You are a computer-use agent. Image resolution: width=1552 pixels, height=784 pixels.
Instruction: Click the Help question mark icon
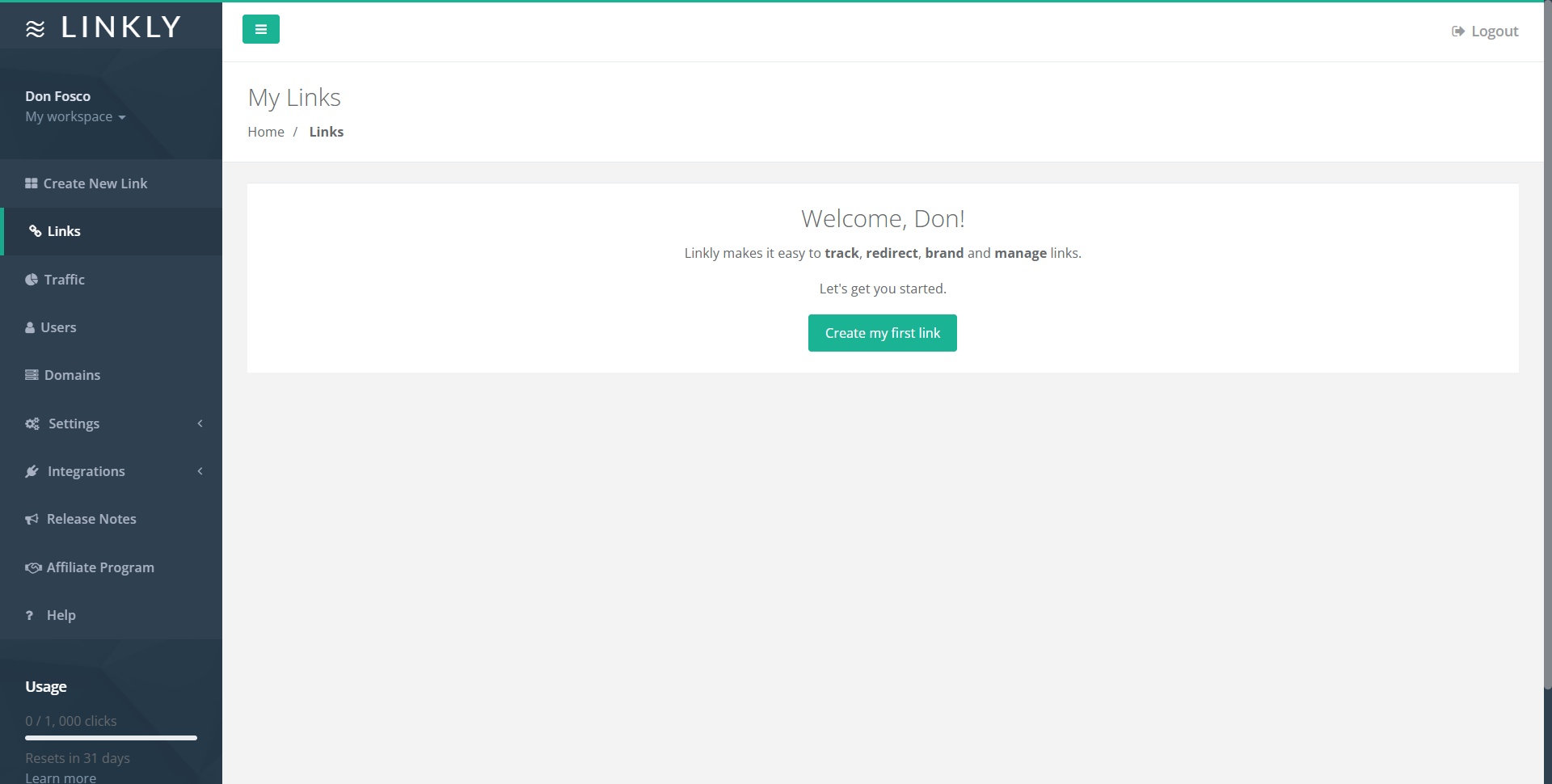(x=29, y=615)
